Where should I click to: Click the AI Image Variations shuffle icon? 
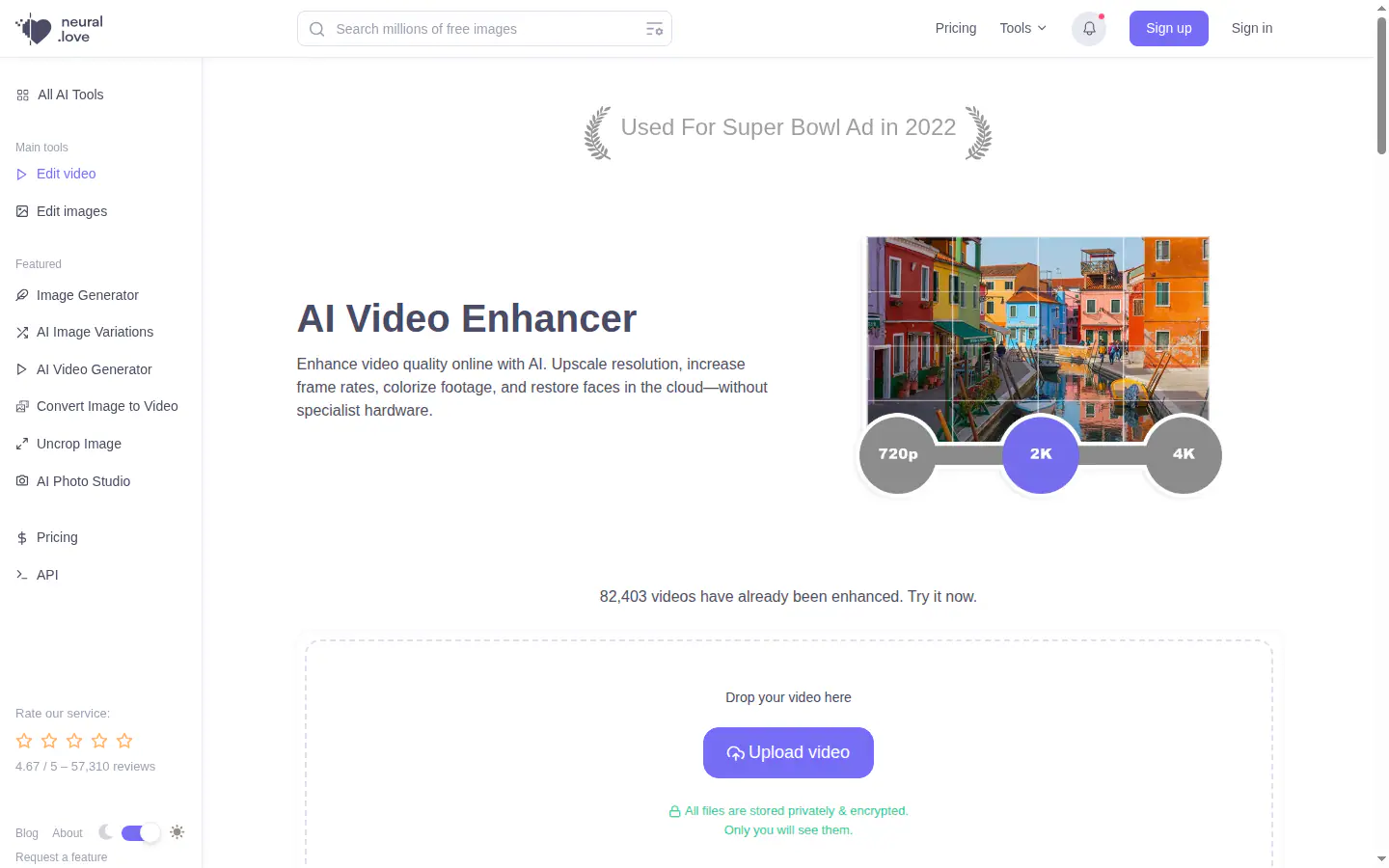coord(22,333)
